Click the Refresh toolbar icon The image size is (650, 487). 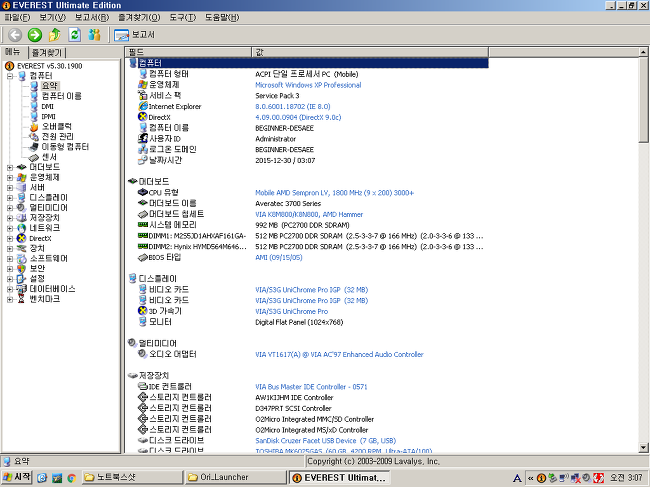pos(75,35)
